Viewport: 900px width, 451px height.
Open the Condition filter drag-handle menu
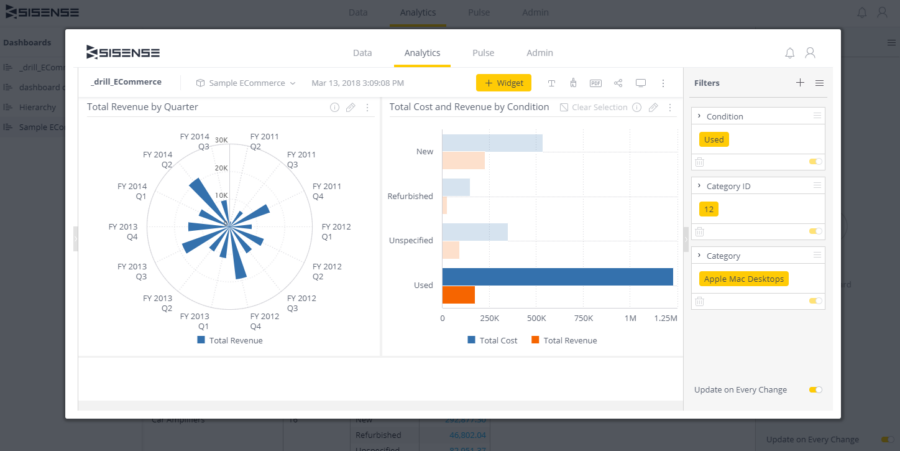pyautogui.click(x=817, y=116)
